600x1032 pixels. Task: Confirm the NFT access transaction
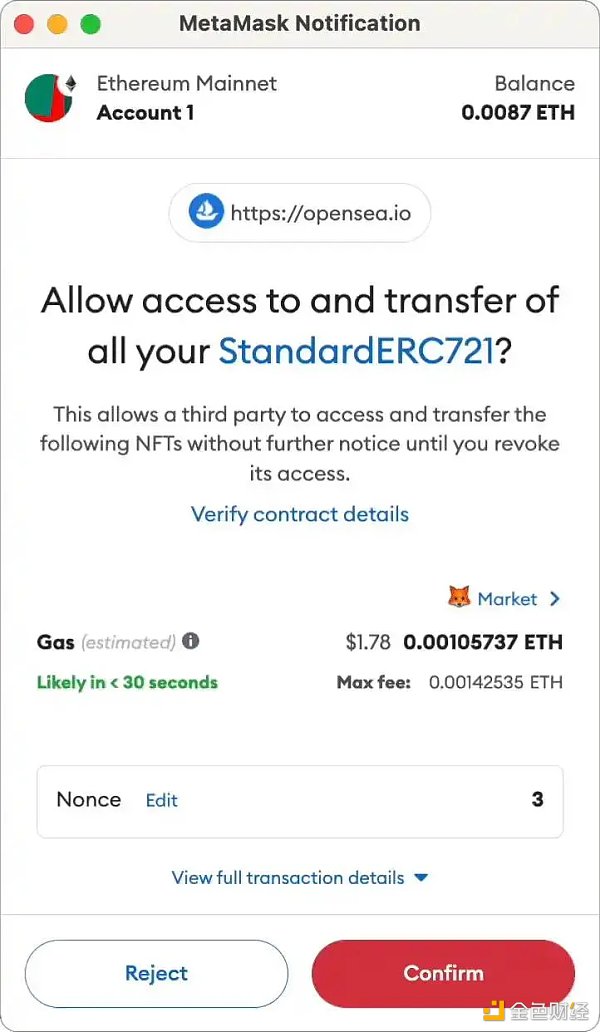pyautogui.click(x=443, y=973)
